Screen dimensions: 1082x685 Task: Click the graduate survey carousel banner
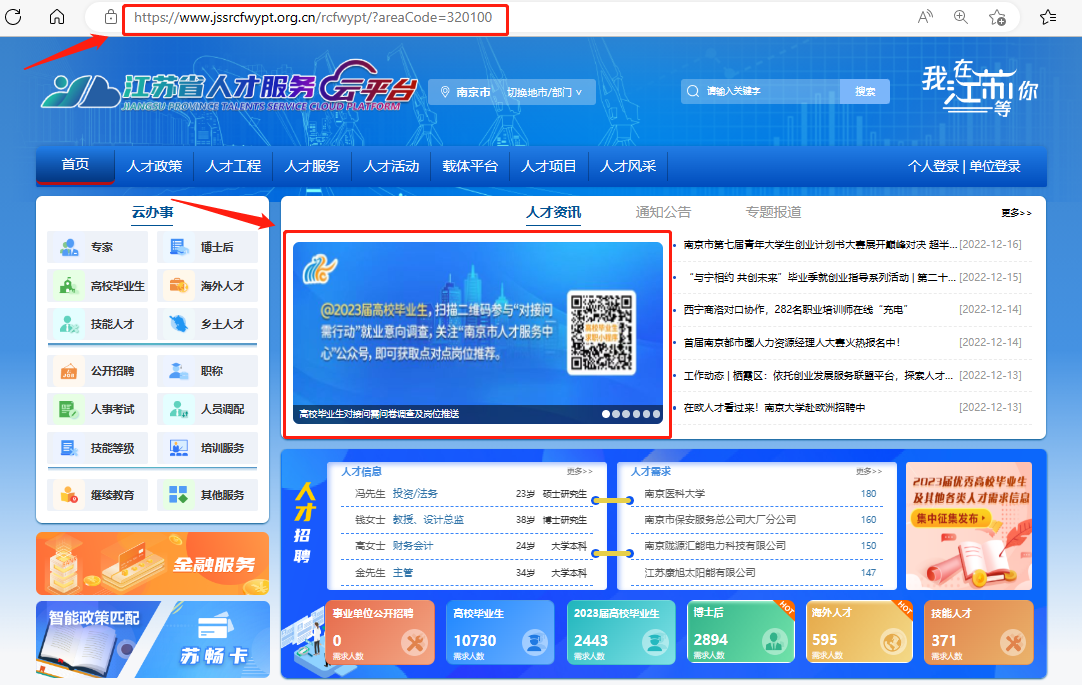(x=478, y=332)
